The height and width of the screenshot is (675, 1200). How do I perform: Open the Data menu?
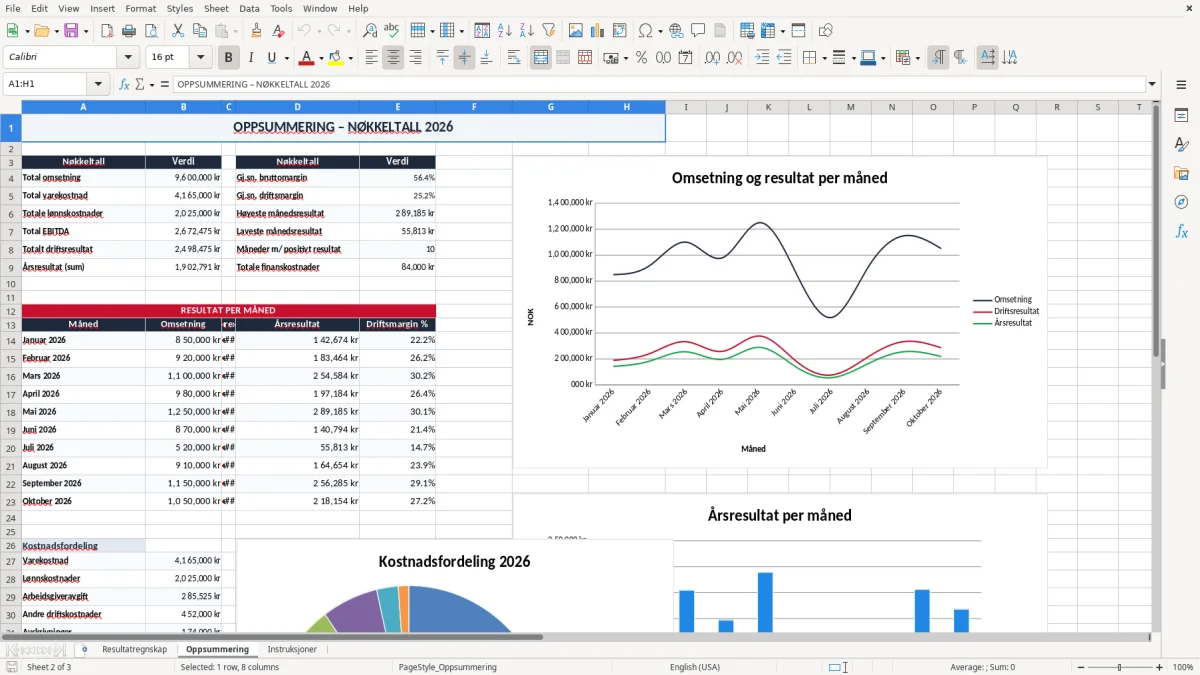[249, 8]
